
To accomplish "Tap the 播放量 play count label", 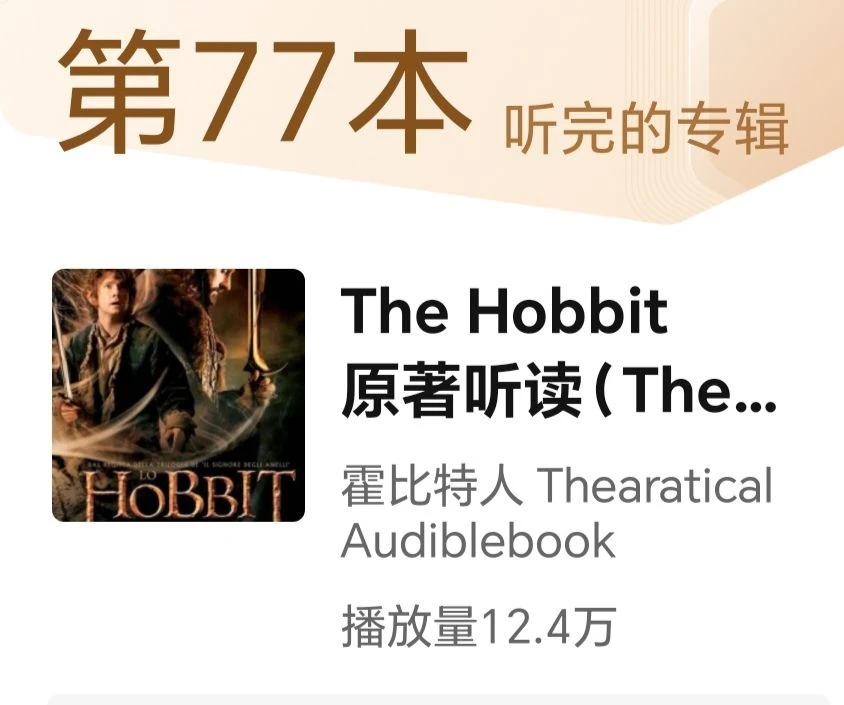I will point(410,625).
